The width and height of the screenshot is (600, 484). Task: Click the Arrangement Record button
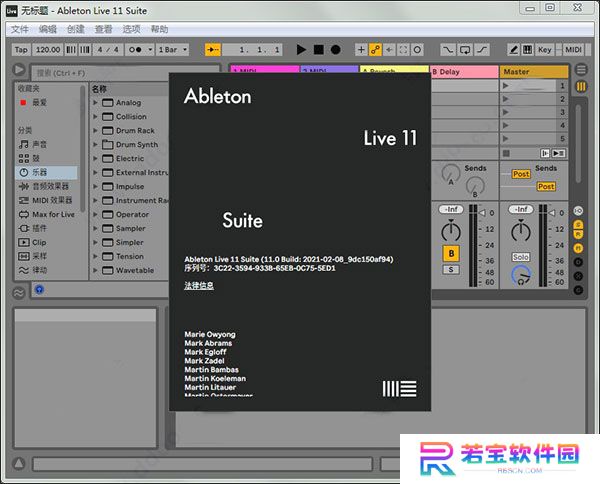point(336,50)
